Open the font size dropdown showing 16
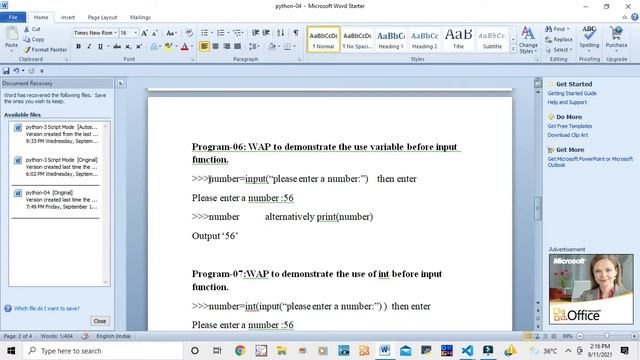The width and height of the screenshot is (640, 360). point(136,33)
